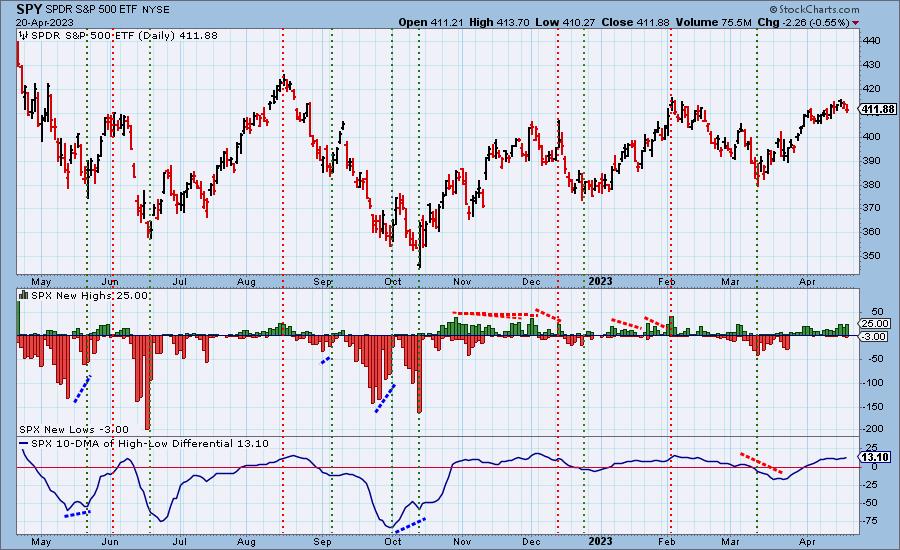Click the 'SPX New Highs 25.00' legend
The image size is (900, 550).
click(x=90, y=296)
